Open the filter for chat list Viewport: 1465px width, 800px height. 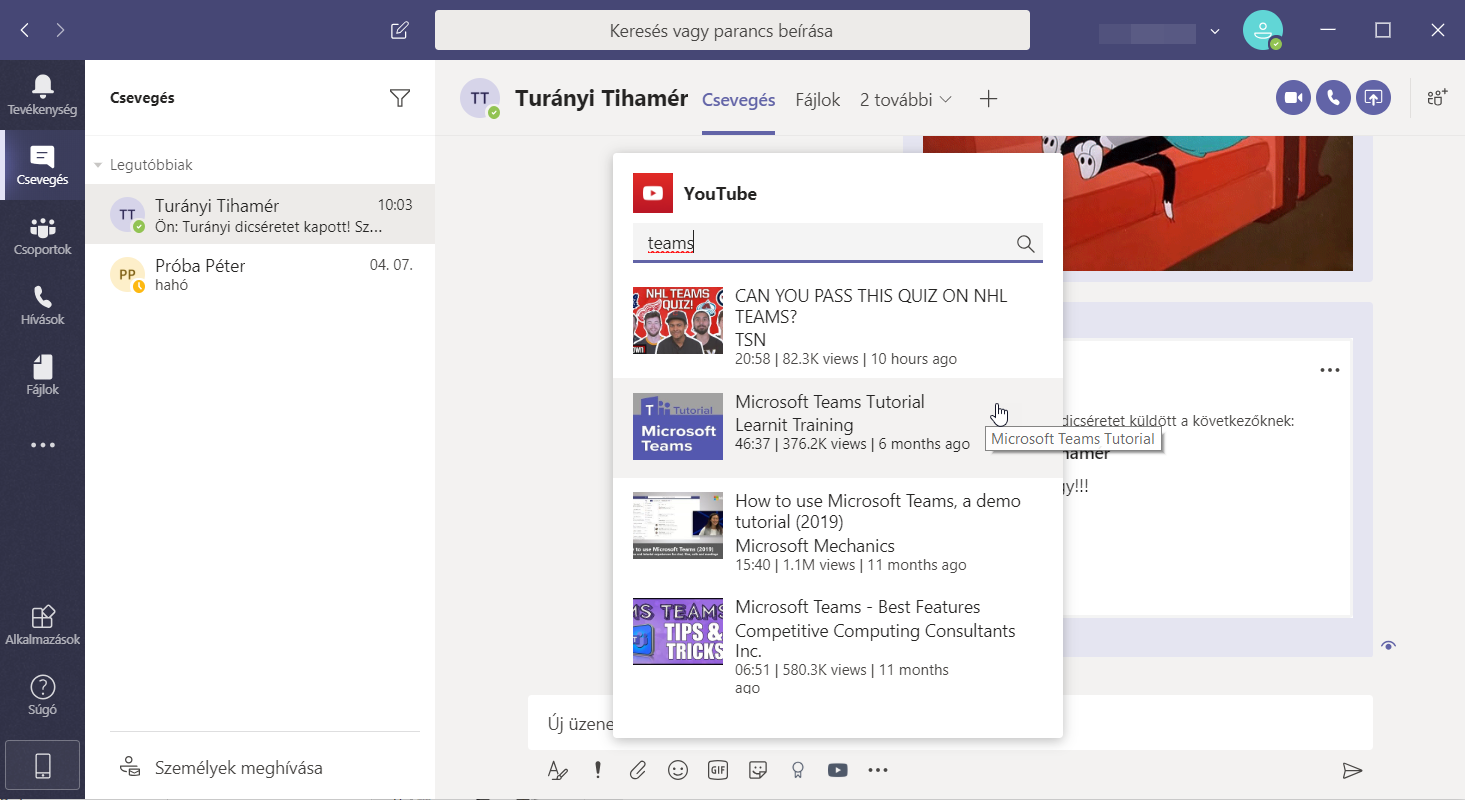pyautogui.click(x=400, y=98)
